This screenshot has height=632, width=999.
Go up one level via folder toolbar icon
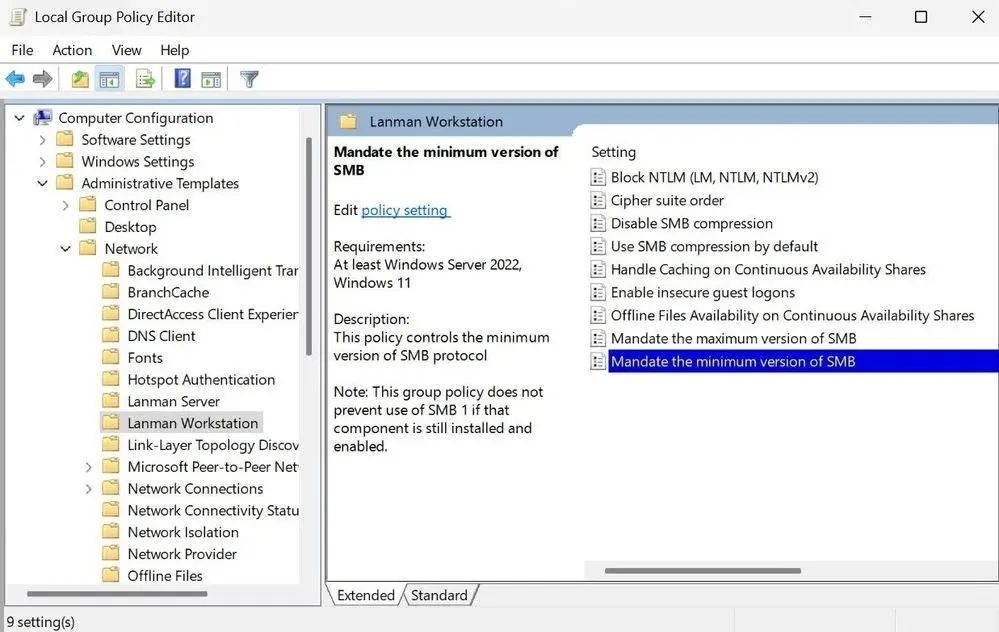click(x=80, y=79)
